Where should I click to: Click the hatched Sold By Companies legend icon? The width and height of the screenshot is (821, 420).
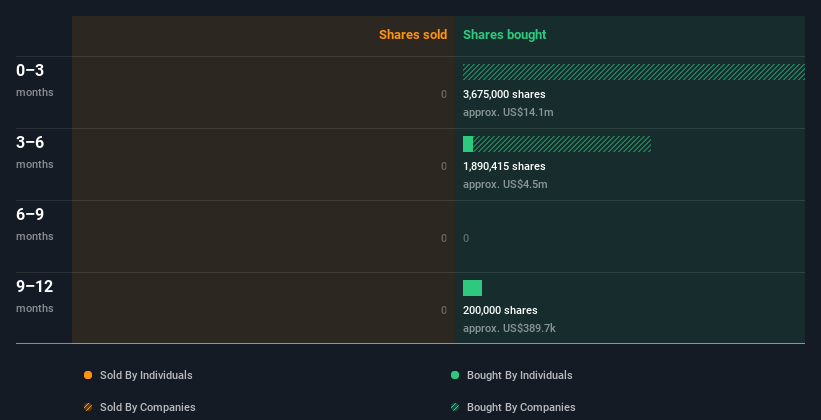pos(88,407)
